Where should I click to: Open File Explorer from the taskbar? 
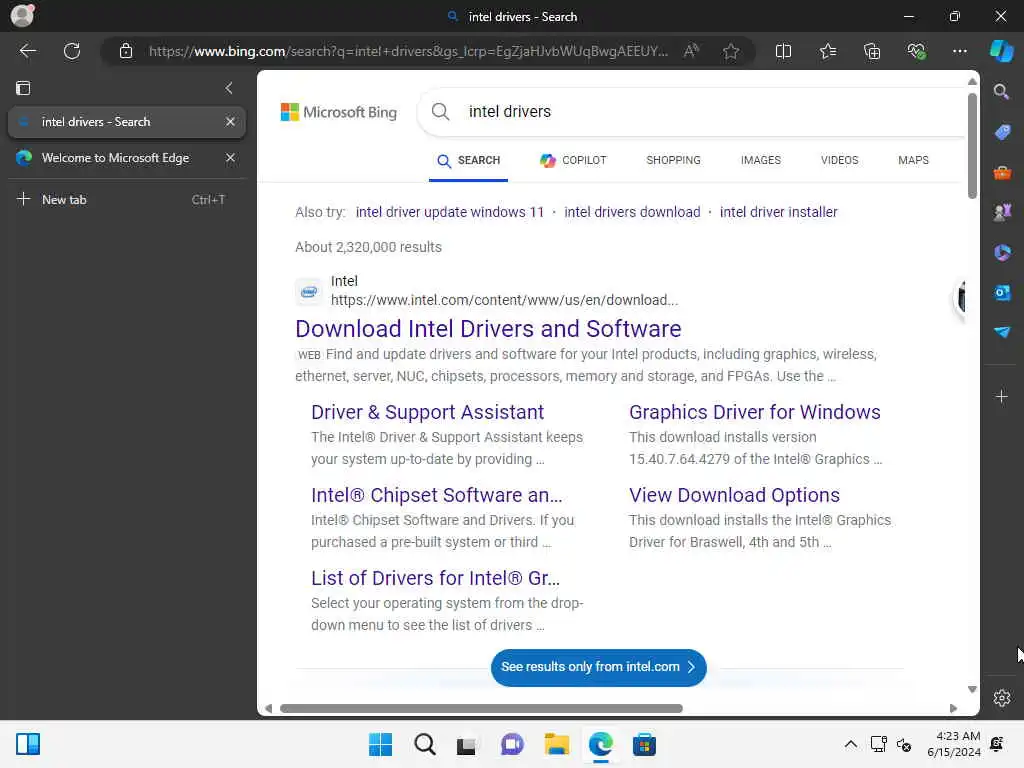[x=556, y=744]
